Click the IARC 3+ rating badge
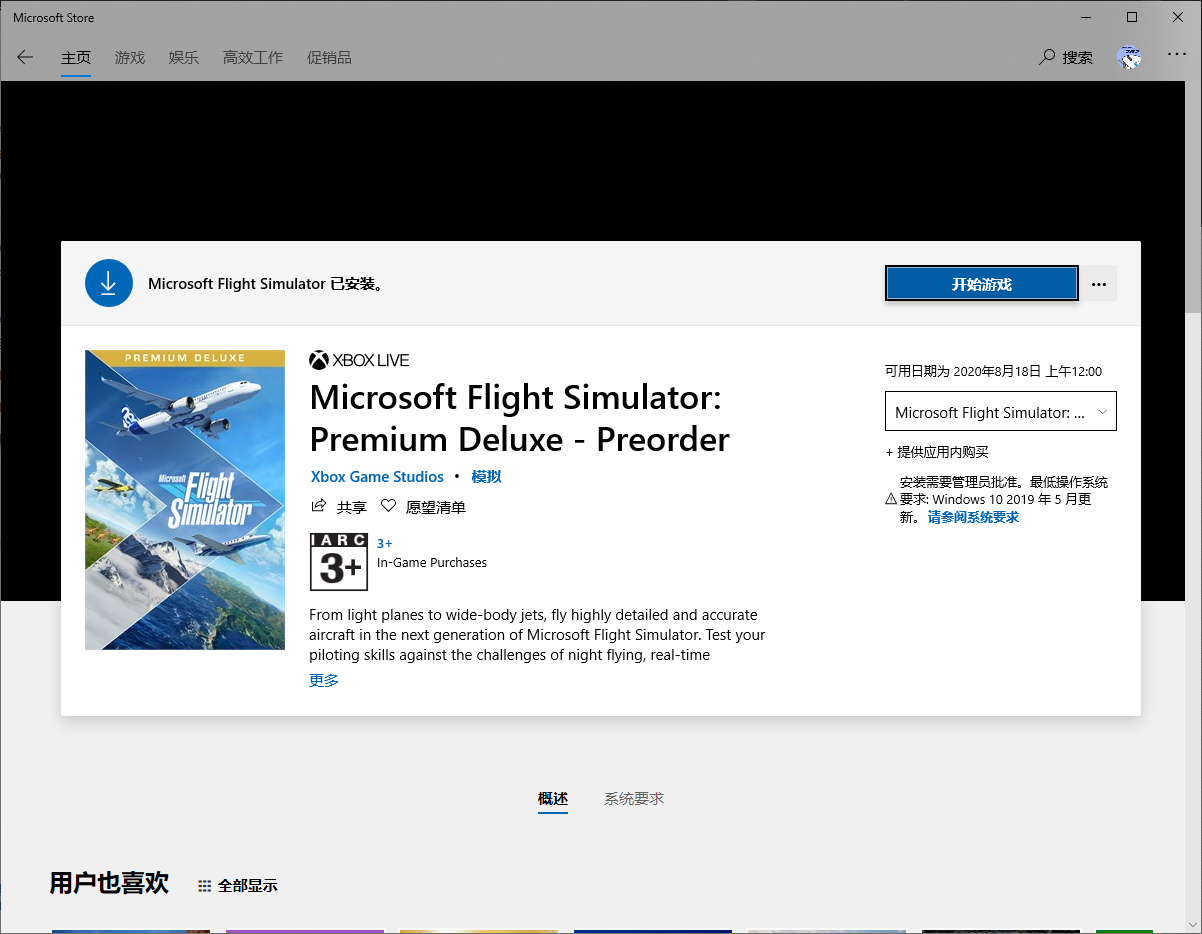1202x934 pixels. 340,561
